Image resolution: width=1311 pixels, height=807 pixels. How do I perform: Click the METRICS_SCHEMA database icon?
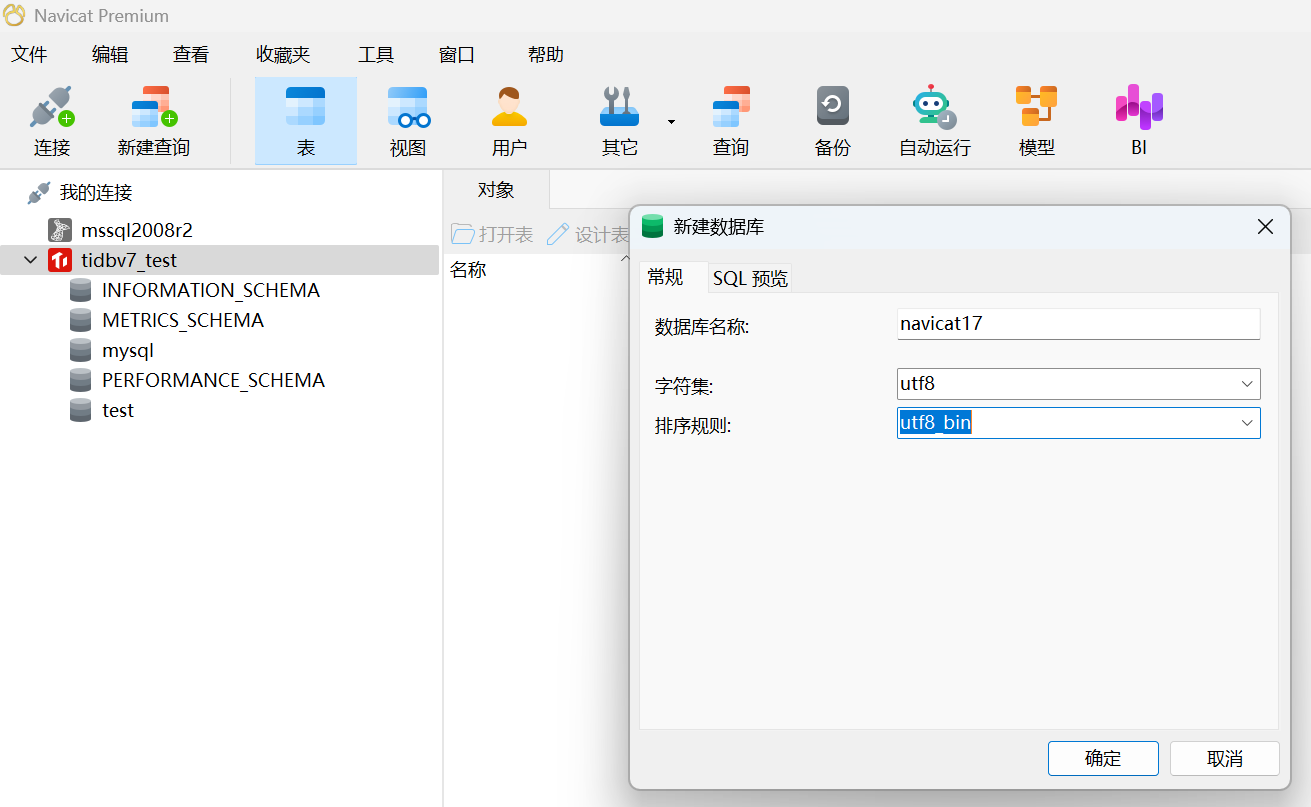click(81, 320)
